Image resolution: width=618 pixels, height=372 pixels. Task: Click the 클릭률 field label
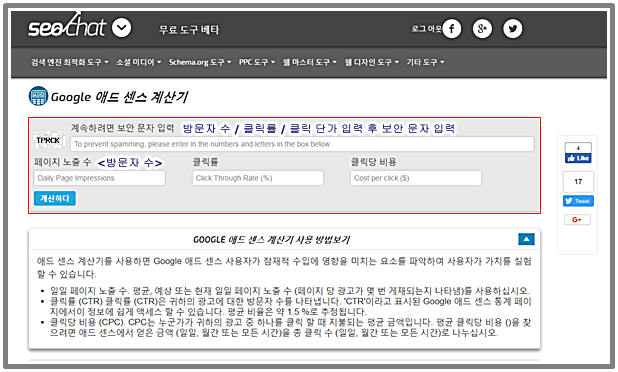pyautogui.click(x=205, y=162)
